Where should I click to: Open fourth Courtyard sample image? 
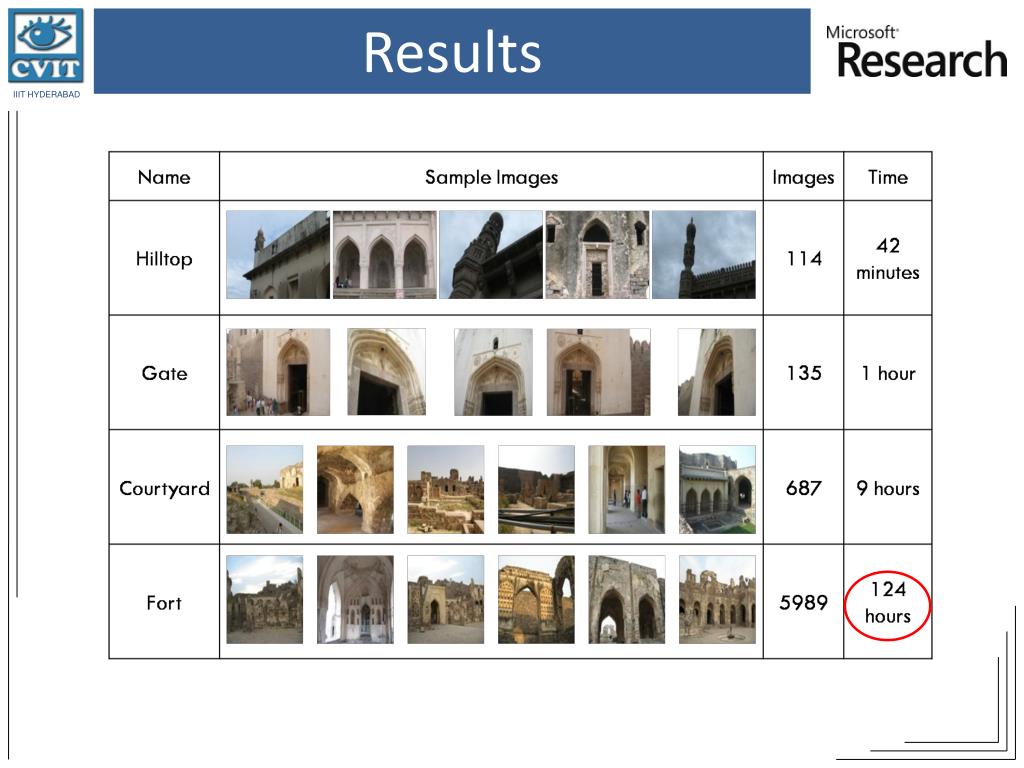click(536, 490)
